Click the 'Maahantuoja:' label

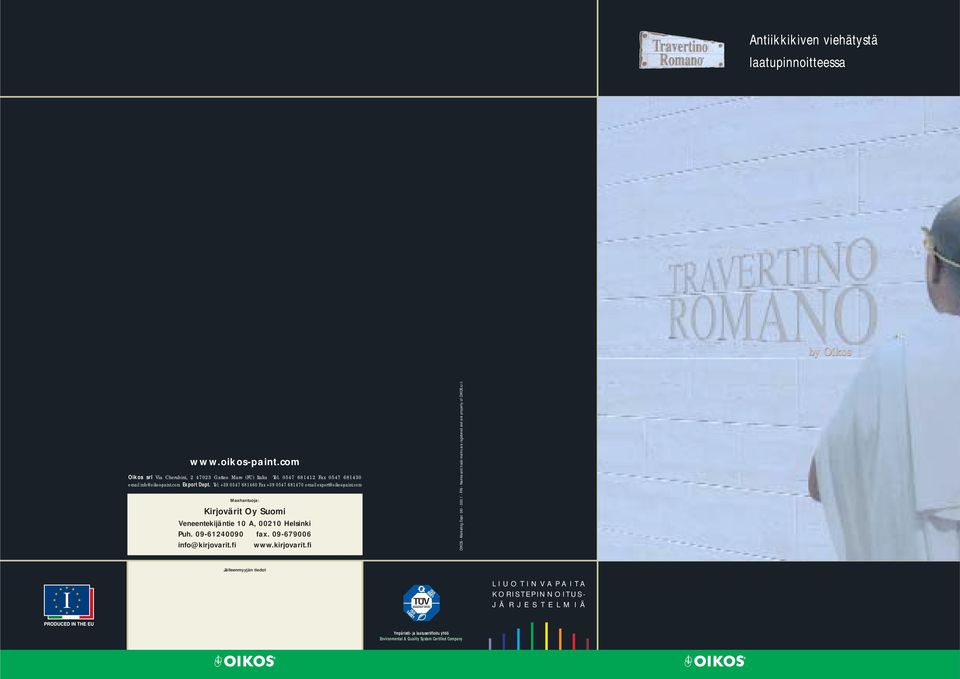245,501
